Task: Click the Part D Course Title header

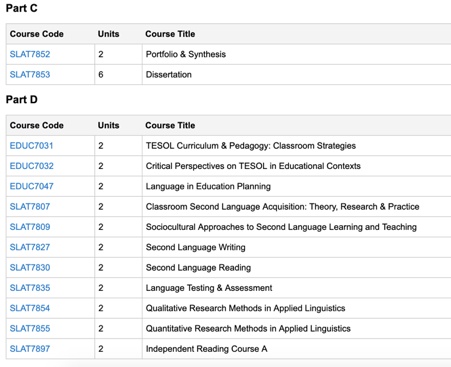Action: point(170,126)
